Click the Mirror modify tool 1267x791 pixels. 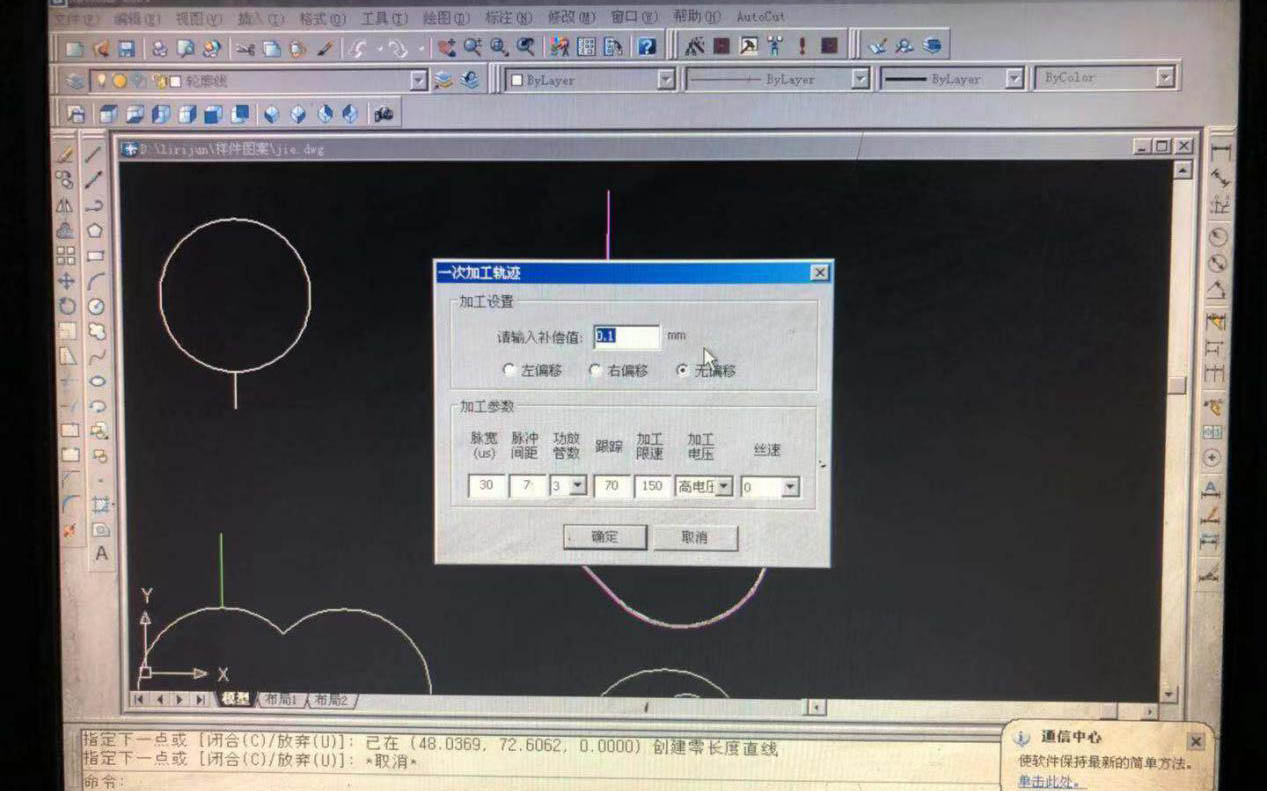tap(65, 205)
